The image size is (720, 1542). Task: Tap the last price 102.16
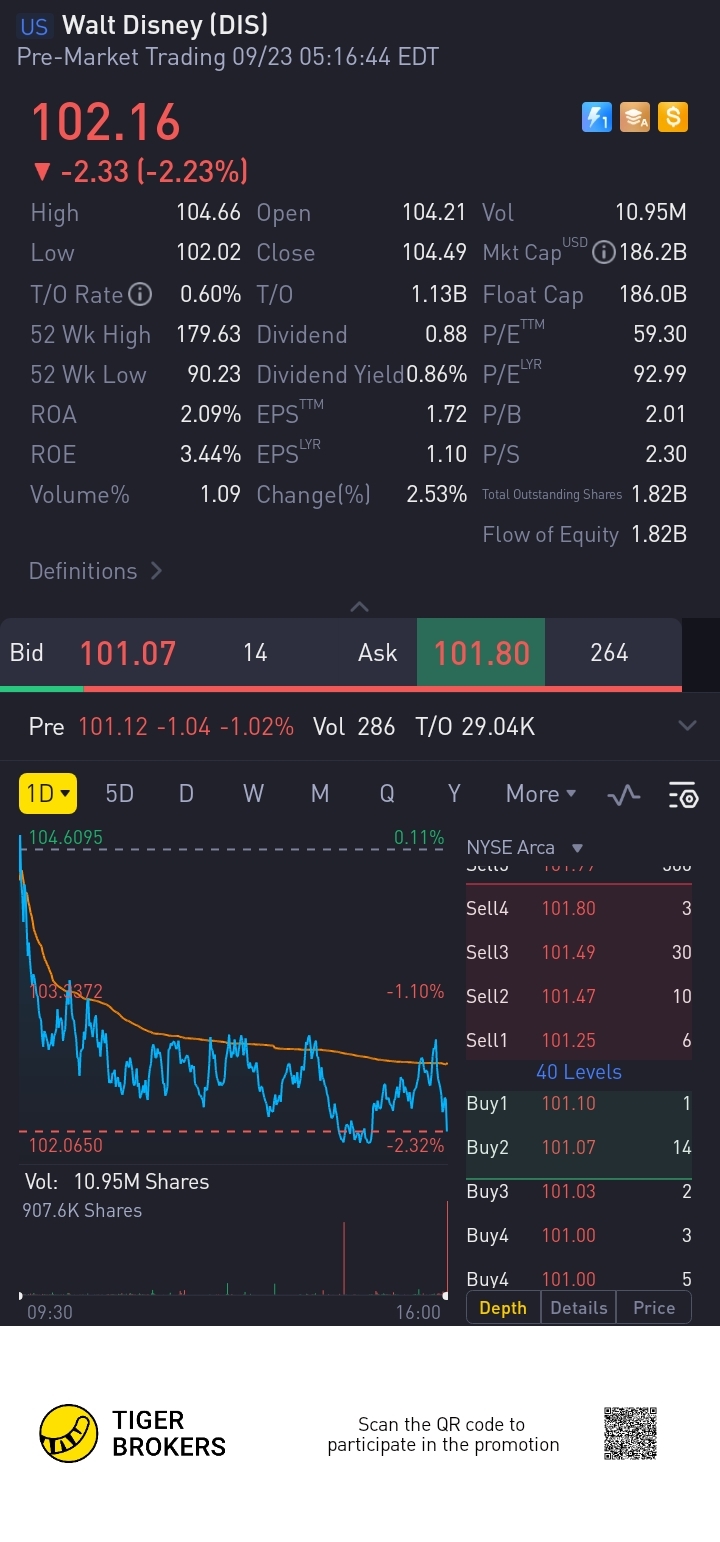tap(106, 122)
